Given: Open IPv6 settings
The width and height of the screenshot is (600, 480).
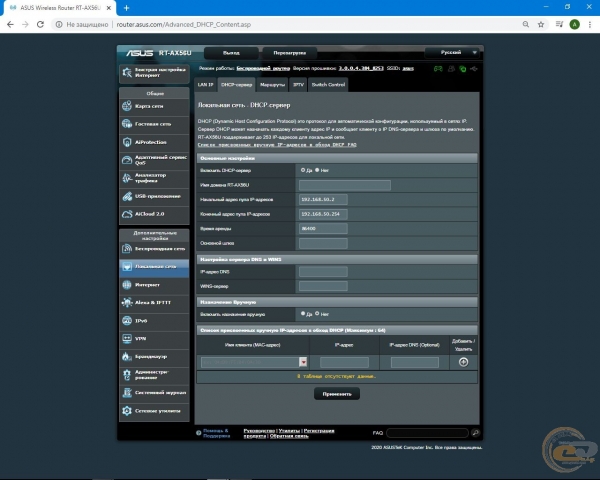Looking at the screenshot, I should tap(154, 320).
